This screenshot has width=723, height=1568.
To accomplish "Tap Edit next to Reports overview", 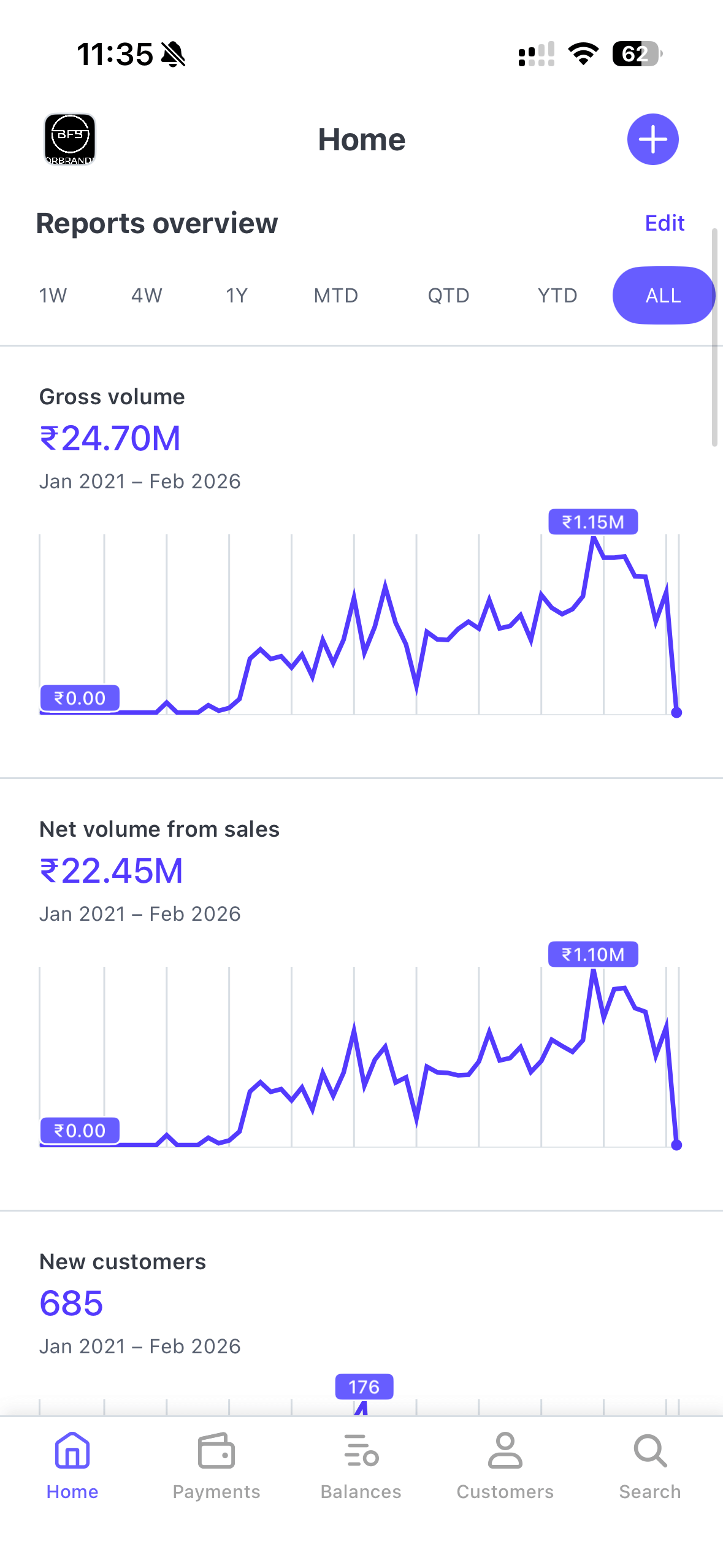I will [664, 223].
